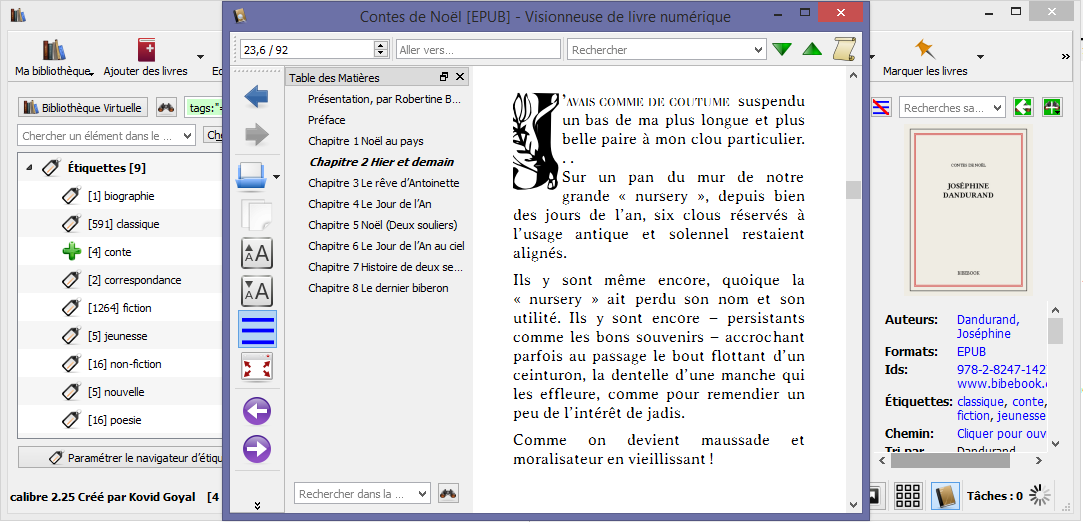Viewport: 1083px width, 522px height.
Task: Show book metadata via the parchment scroll icon
Action: (845, 49)
